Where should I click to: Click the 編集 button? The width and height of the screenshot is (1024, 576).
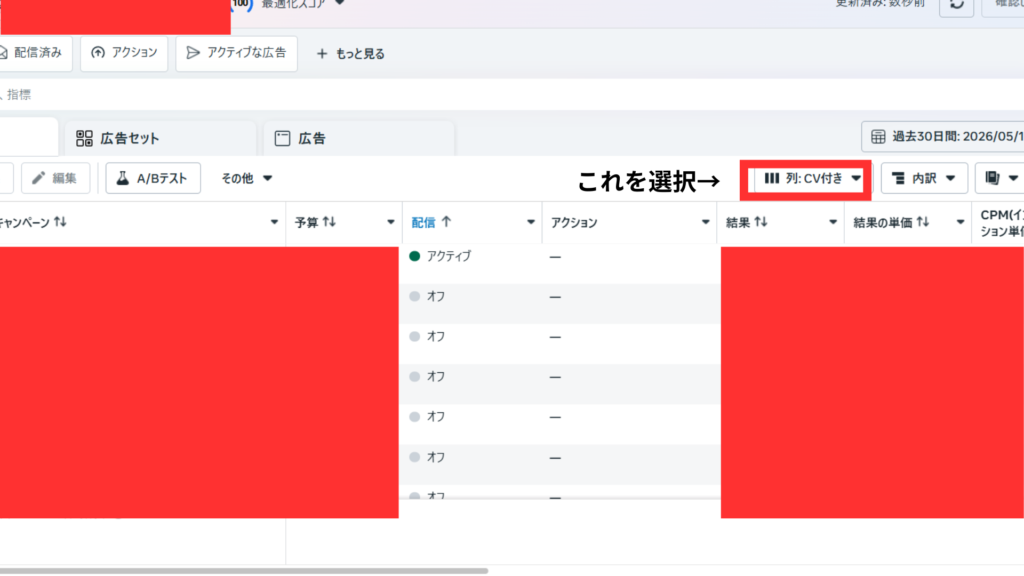pos(56,178)
